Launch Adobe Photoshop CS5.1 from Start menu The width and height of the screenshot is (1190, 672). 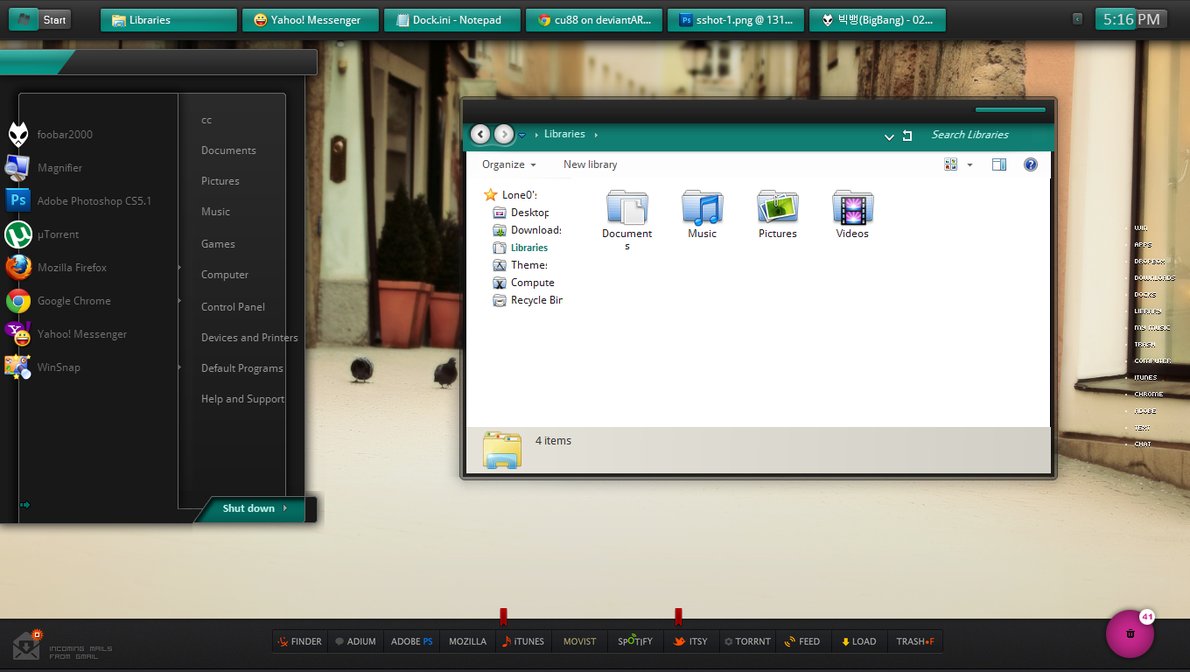pyautogui.click(x=93, y=201)
